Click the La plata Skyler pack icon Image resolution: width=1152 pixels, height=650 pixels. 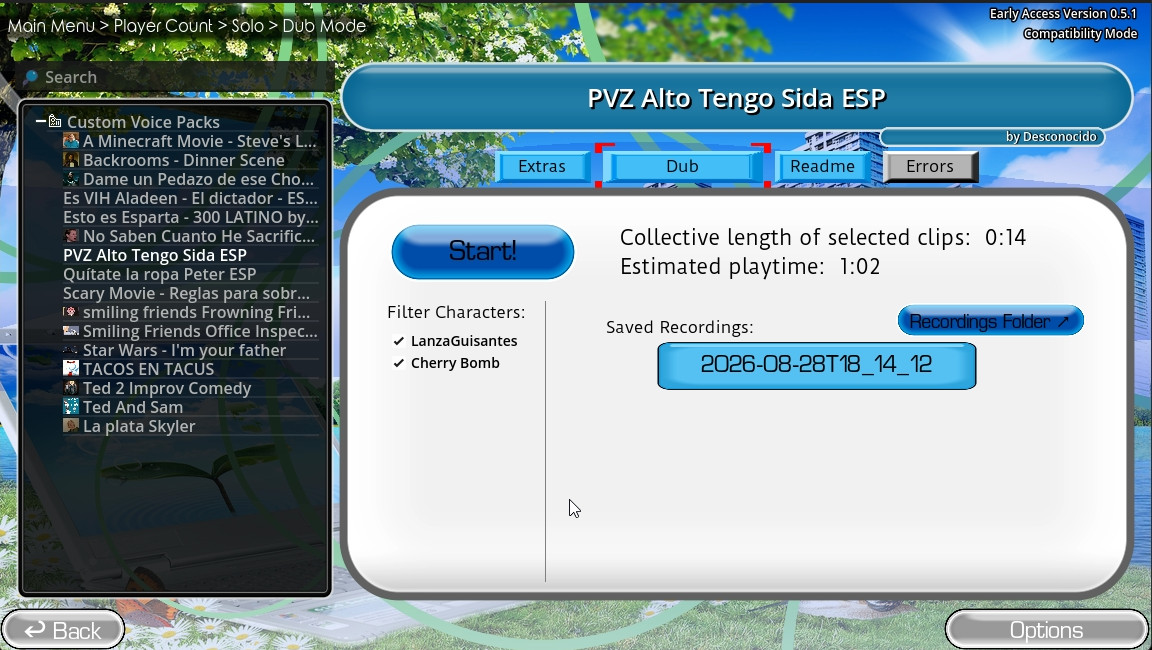pyautogui.click(x=71, y=426)
